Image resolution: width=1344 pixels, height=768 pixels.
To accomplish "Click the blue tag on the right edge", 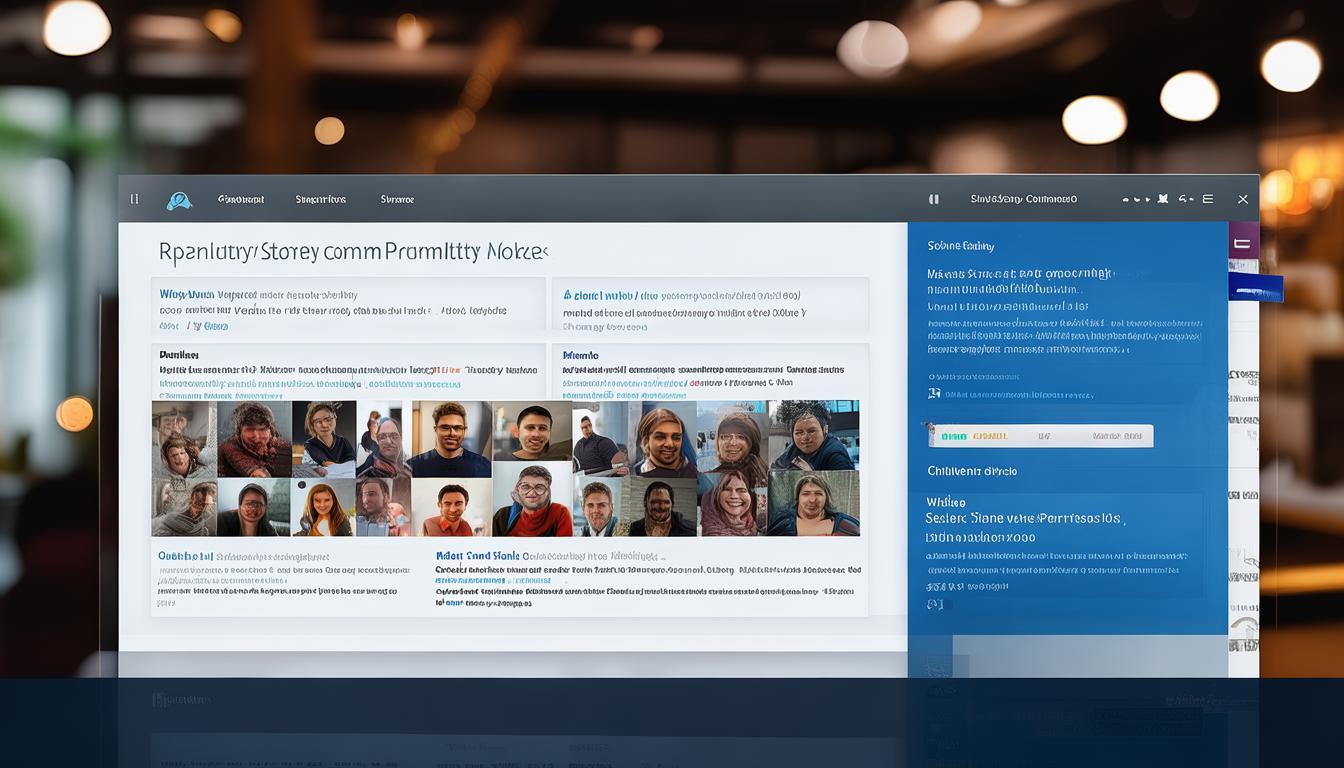I will (x=1256, y=291).
